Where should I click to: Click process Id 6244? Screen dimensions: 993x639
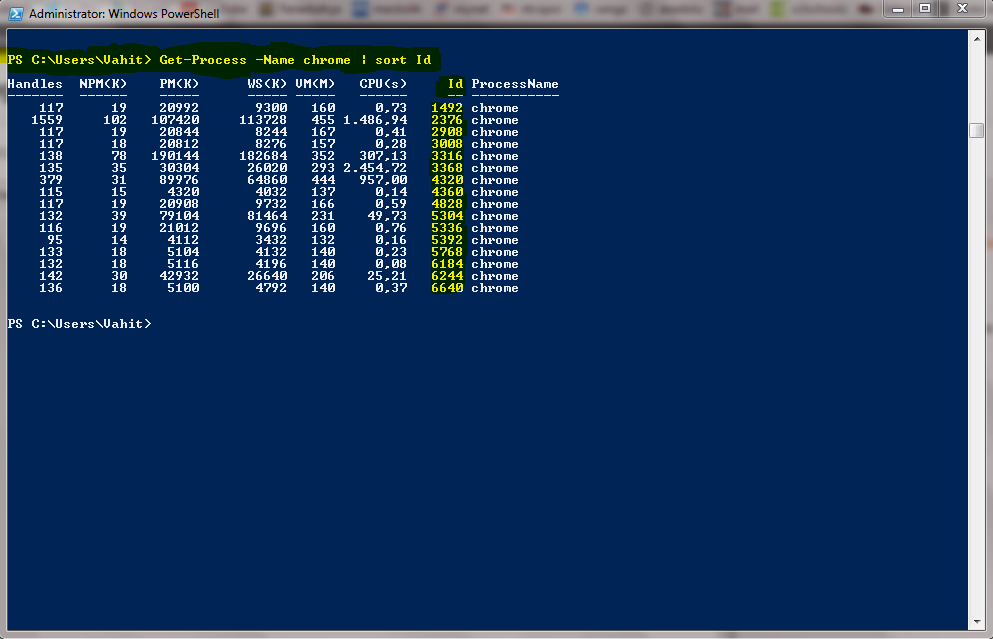(447, 277)
